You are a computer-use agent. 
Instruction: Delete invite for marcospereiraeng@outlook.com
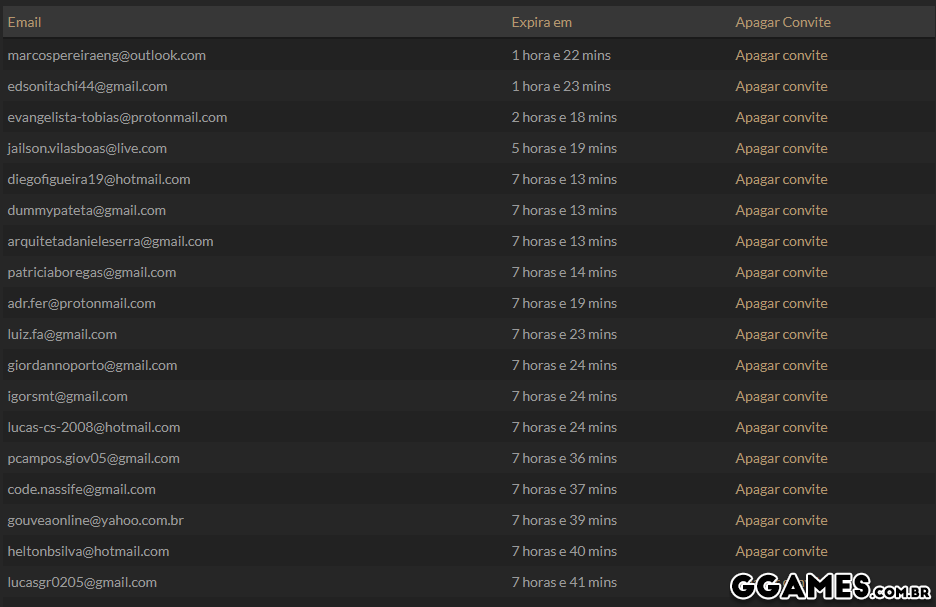pyautogui.click(x=781, y=55)
